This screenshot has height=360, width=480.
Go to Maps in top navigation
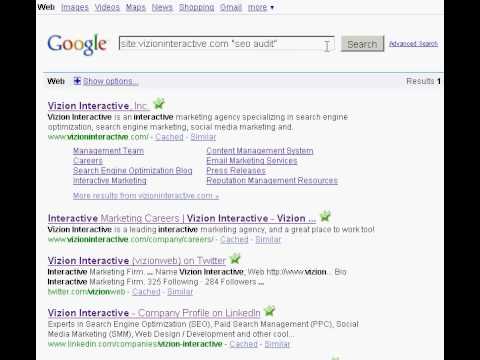click(136, 7)
